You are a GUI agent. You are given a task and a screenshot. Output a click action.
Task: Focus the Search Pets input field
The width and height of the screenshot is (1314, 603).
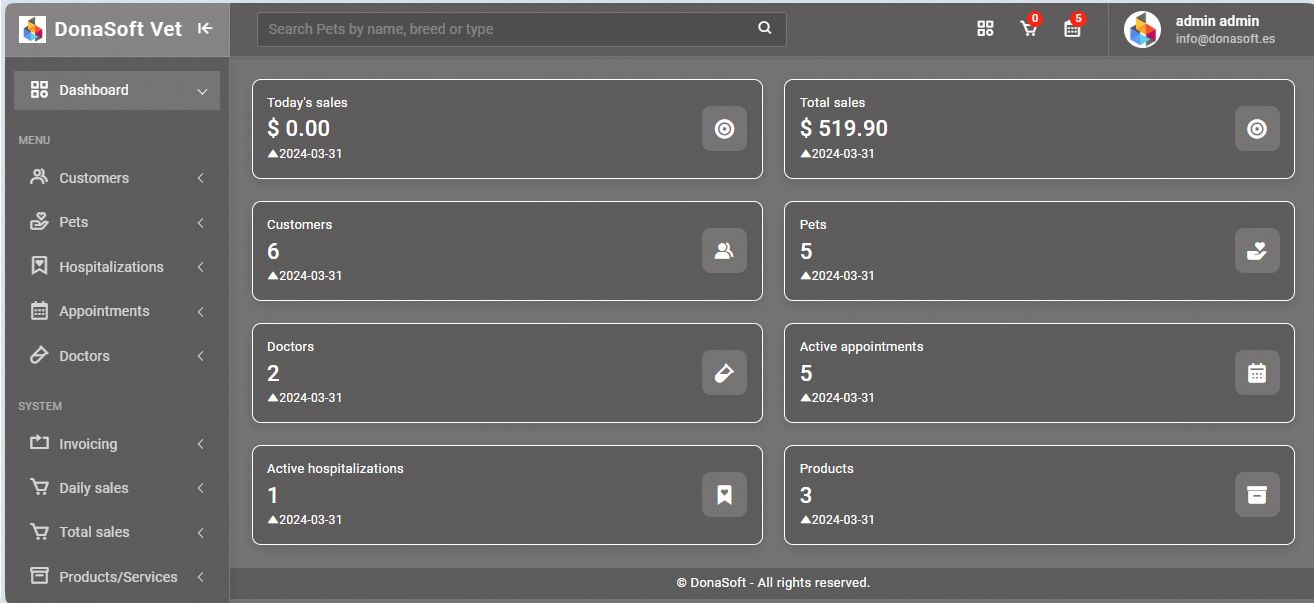click(x=522, y=29)
